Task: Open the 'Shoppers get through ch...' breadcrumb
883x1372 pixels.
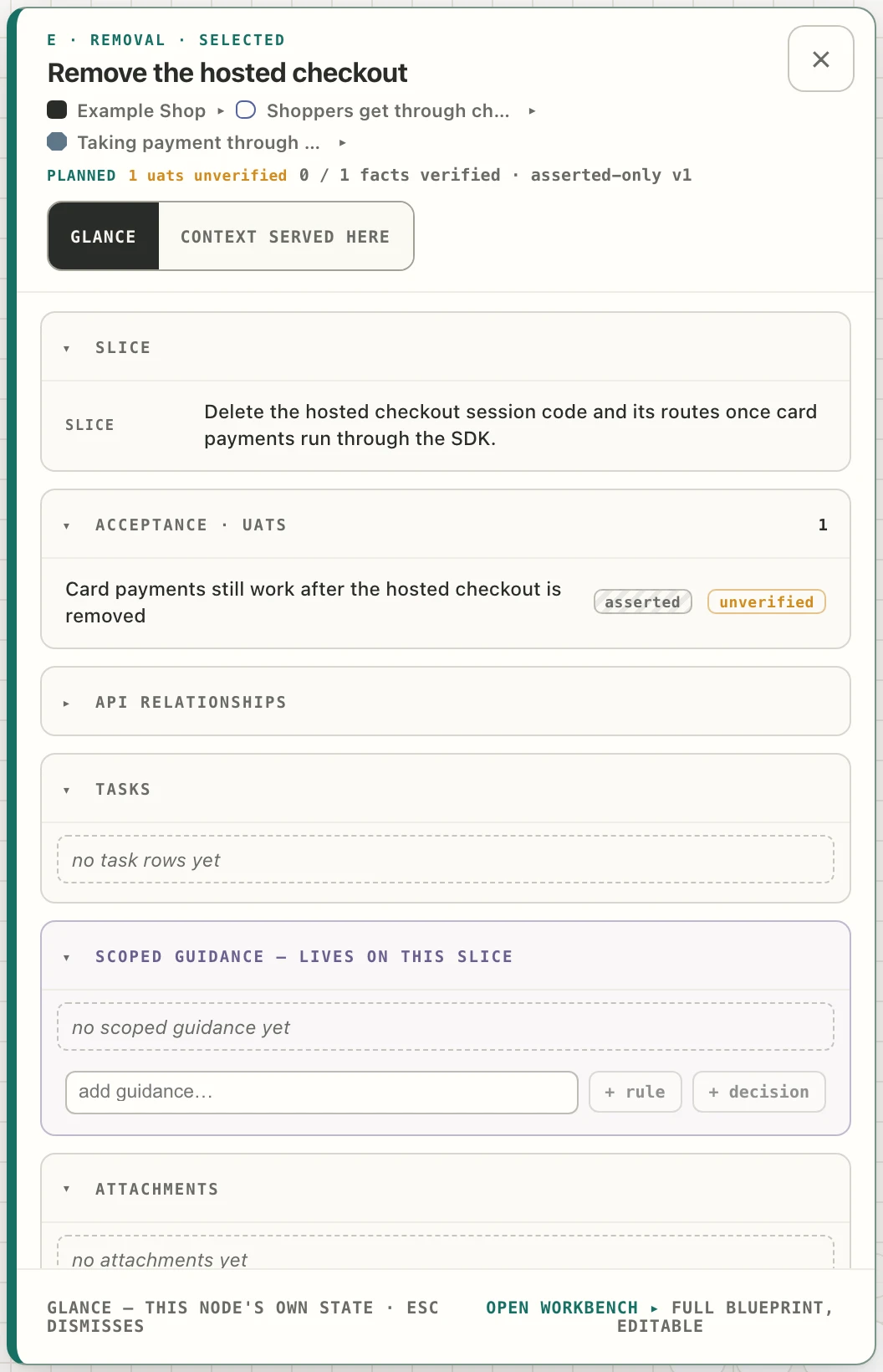Action: (388, 110)
